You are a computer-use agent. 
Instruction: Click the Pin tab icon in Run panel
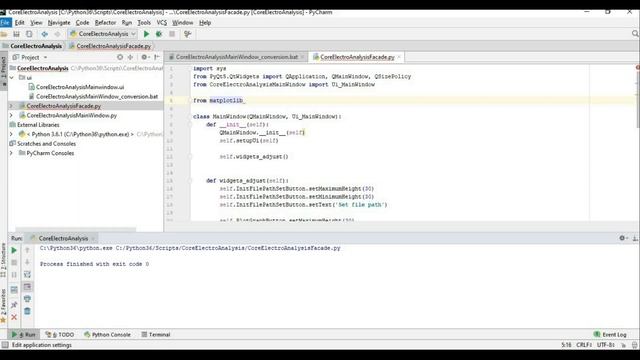pos(14,305)
